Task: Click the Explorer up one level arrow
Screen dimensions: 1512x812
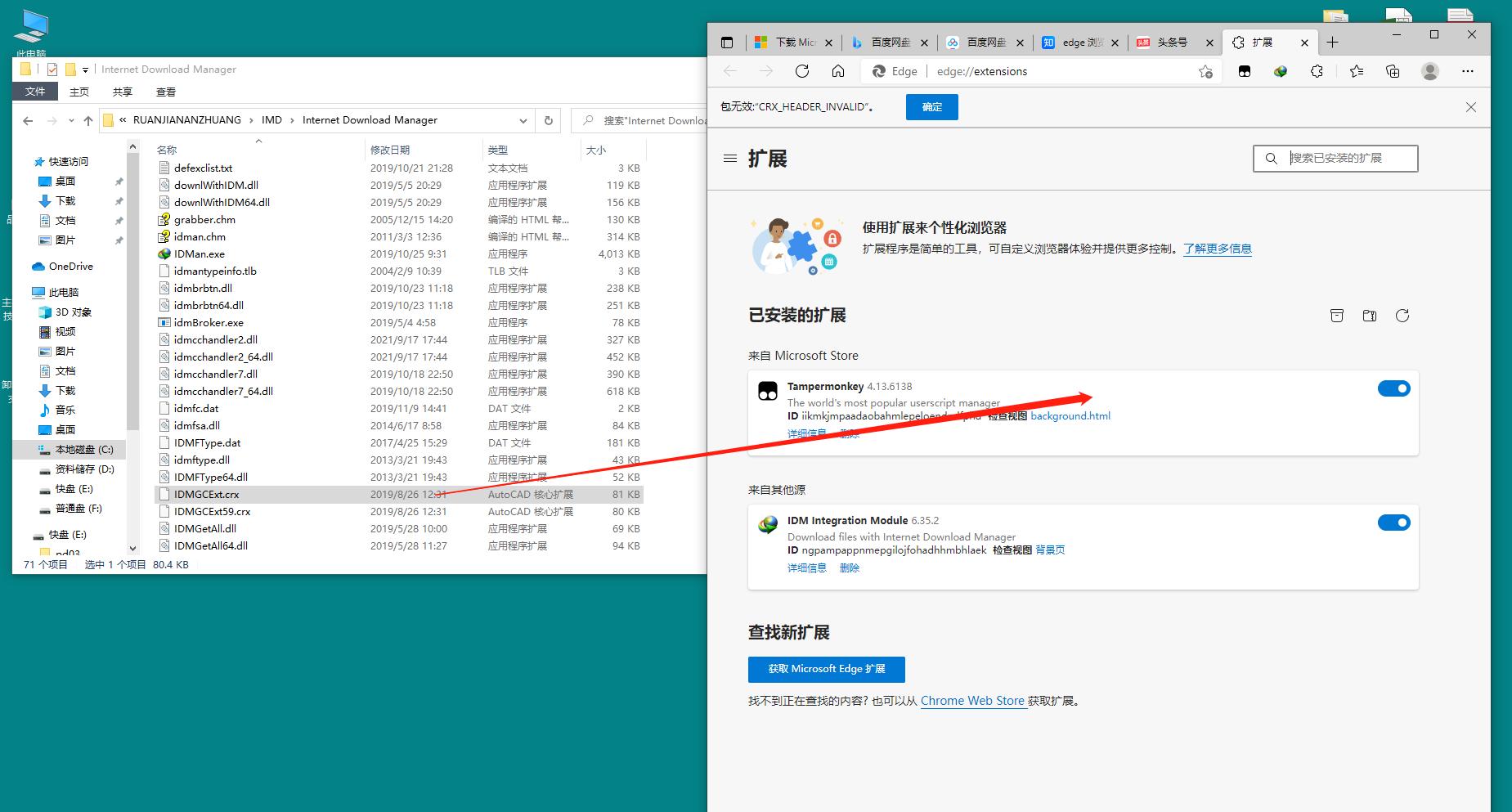Action: pyautogui.click(x=88, y=120)
